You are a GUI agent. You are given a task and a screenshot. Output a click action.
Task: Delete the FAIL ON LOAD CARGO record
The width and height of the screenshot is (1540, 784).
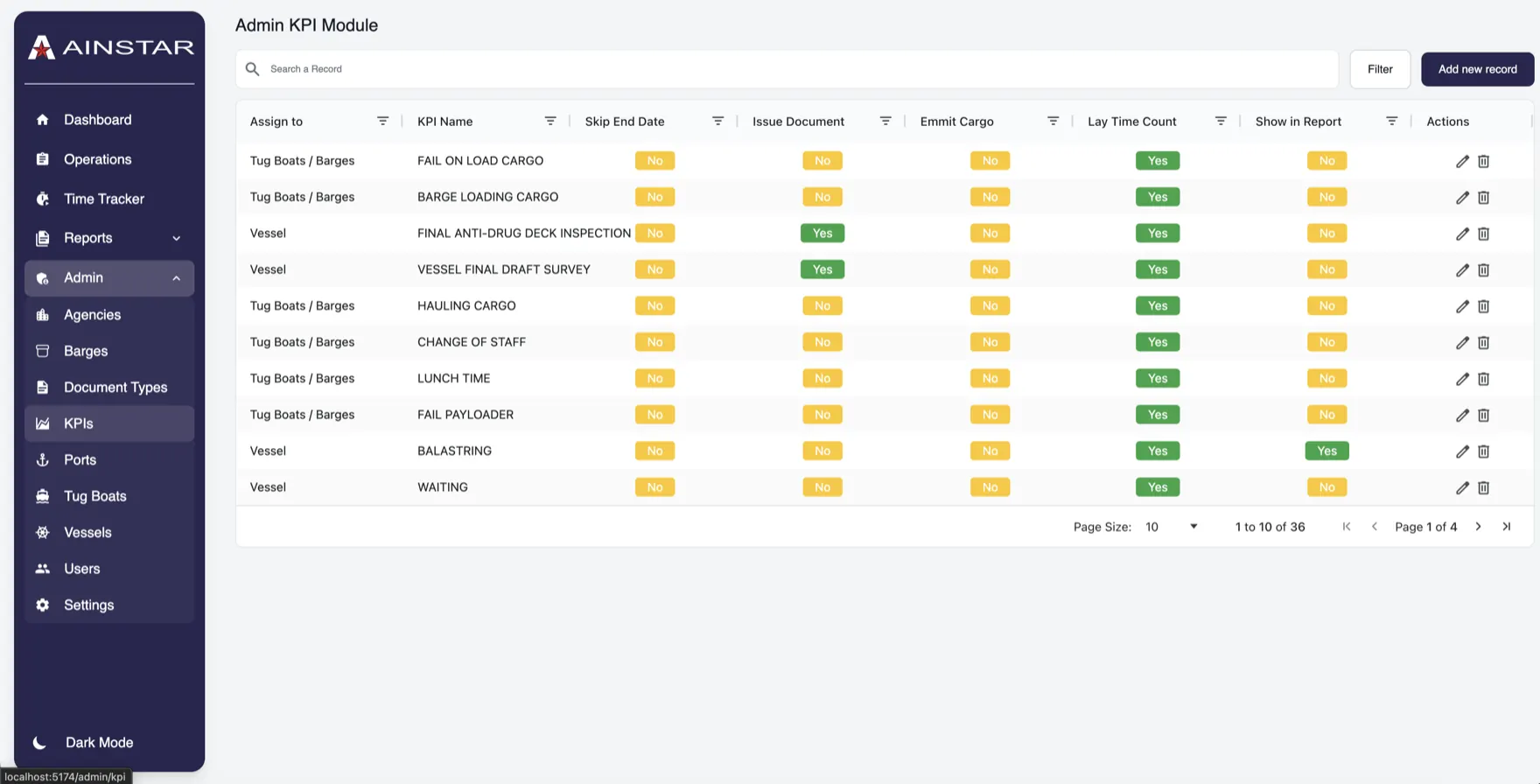[1483, 161]
